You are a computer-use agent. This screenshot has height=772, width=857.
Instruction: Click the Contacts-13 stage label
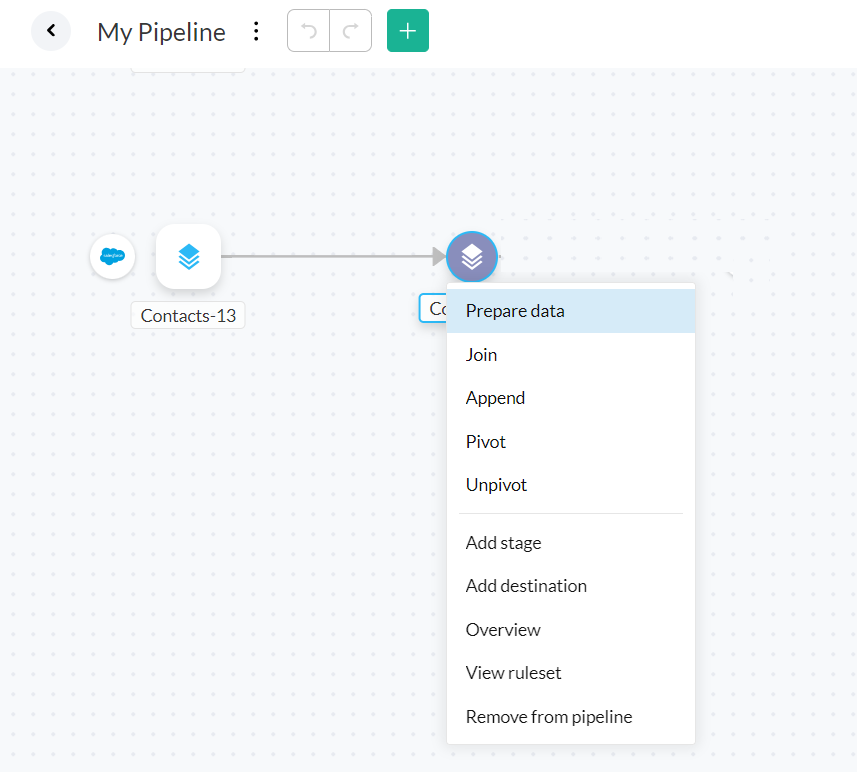188,316
